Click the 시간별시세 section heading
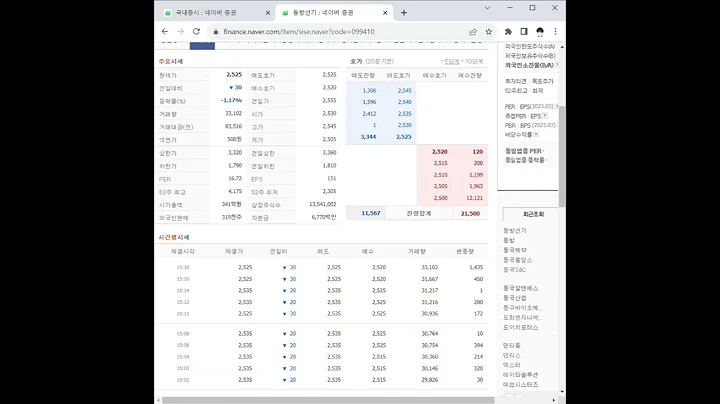 click(x=174, y=237)
